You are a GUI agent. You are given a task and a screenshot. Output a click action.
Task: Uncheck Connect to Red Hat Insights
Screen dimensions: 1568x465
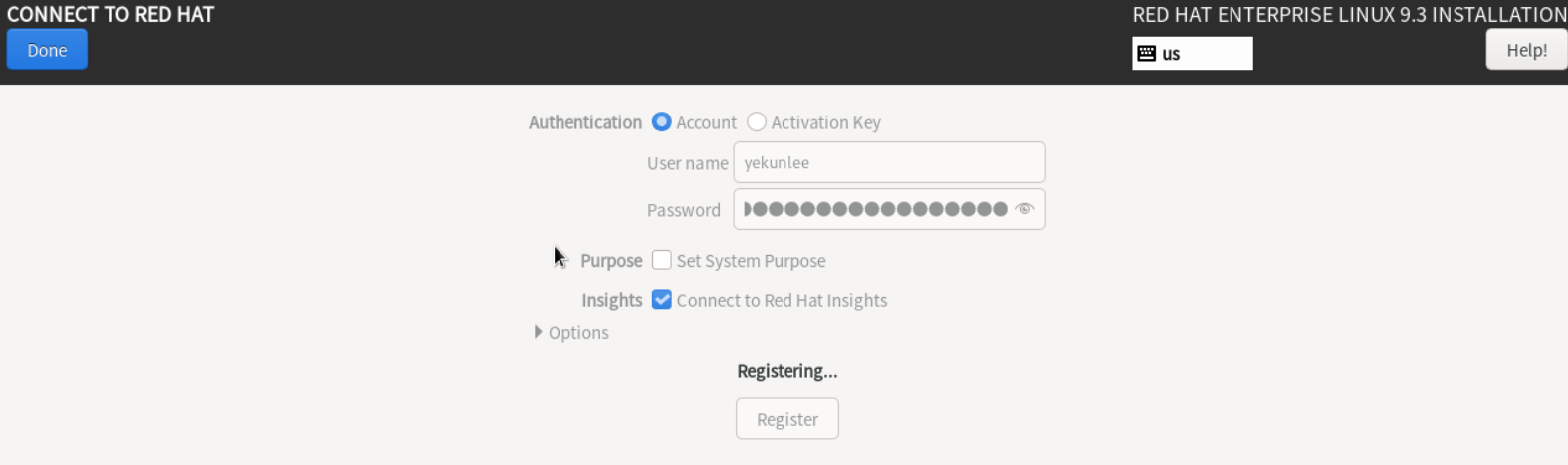point(662,300)
